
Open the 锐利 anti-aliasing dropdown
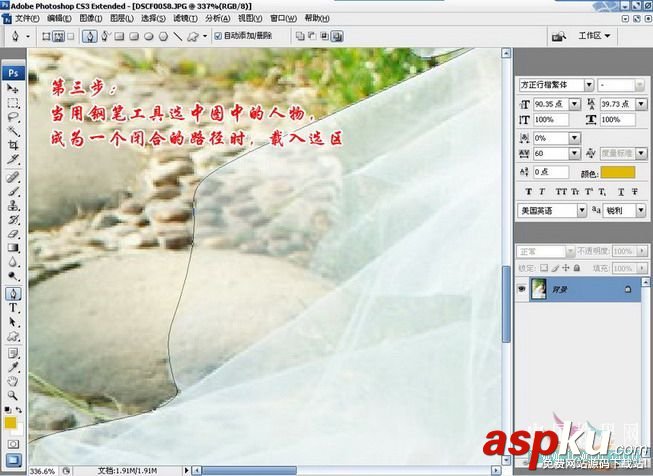pyautogui.click(x=641, y=211)
